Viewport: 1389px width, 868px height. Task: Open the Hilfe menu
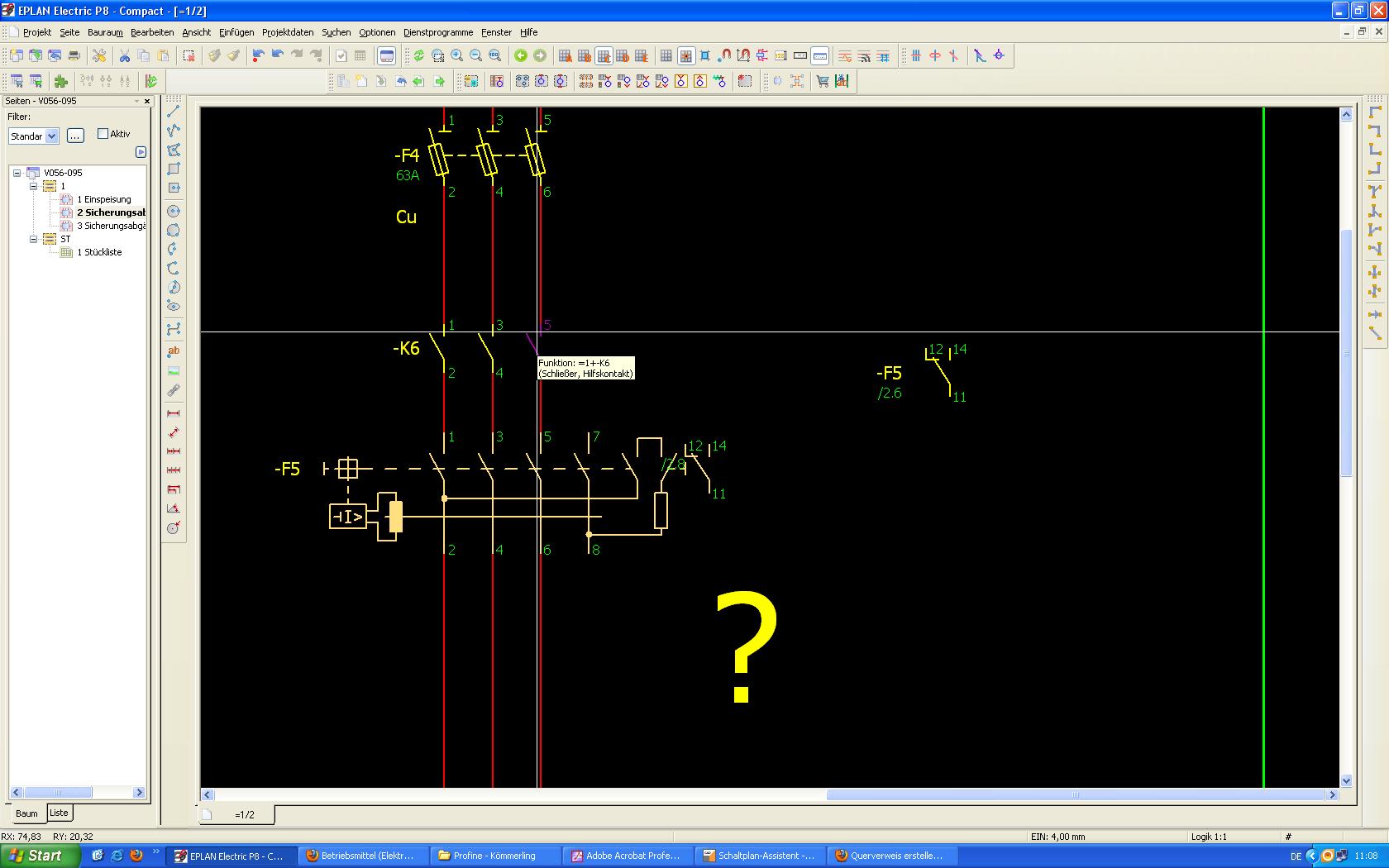[529, 32]
